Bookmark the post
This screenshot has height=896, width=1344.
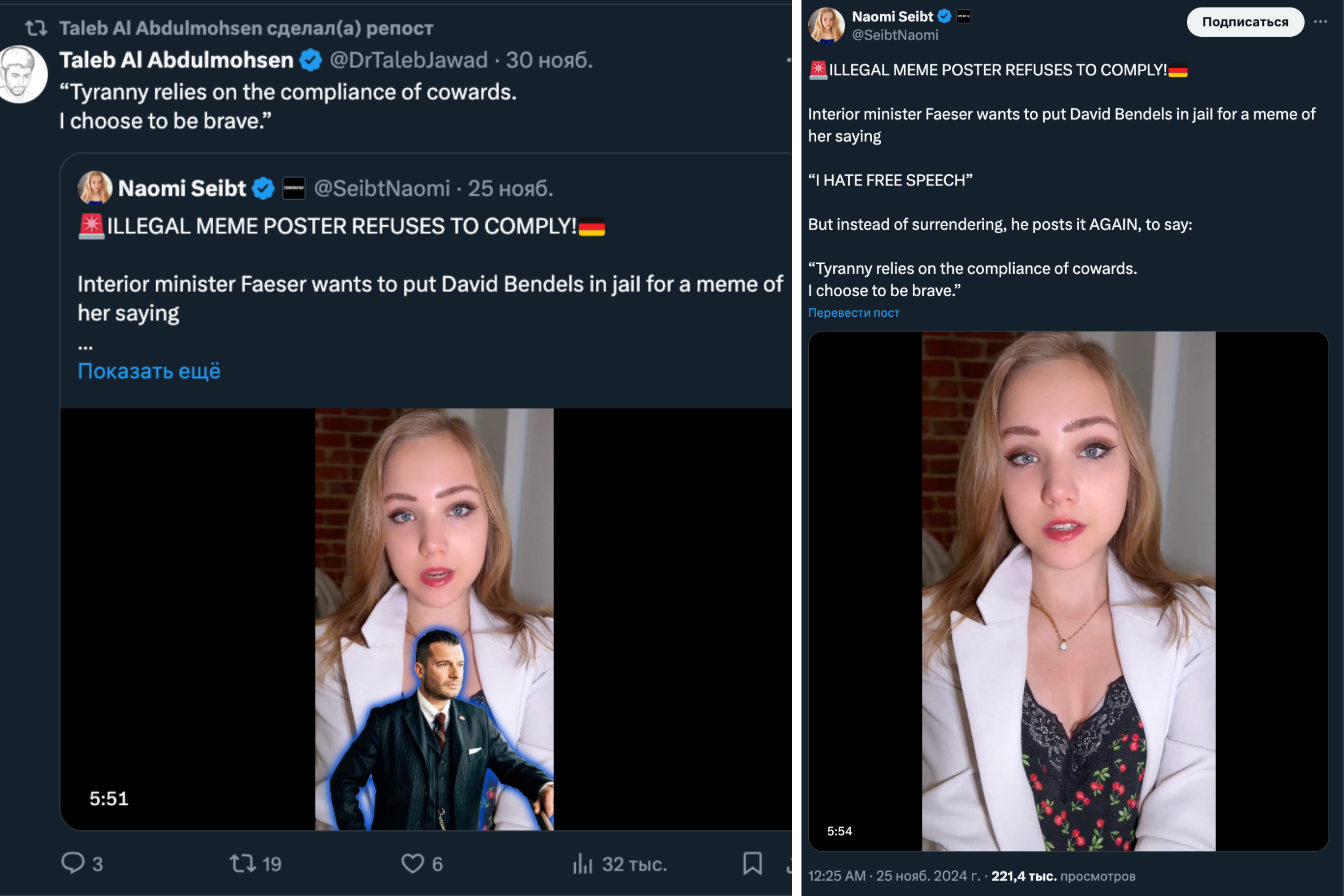click(752, 863)
